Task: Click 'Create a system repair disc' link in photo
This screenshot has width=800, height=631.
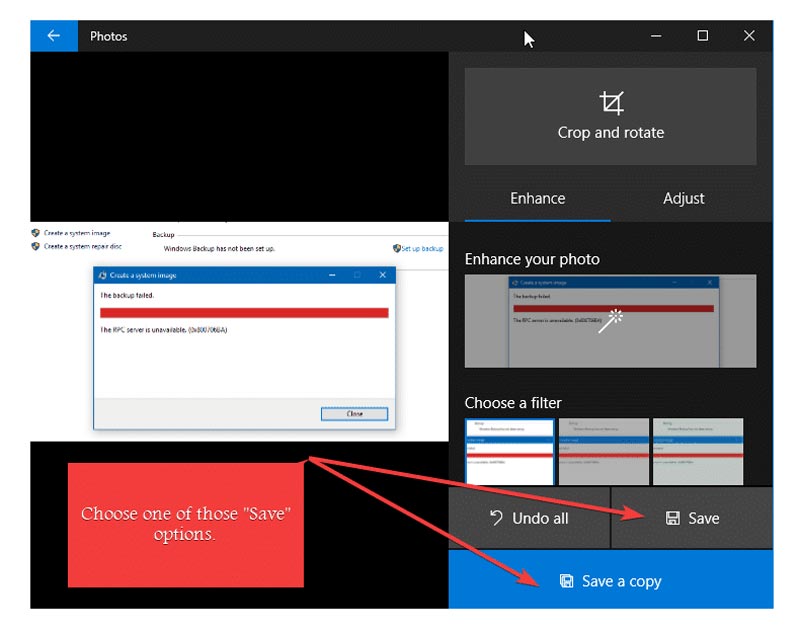Action: tap(83, 246)
